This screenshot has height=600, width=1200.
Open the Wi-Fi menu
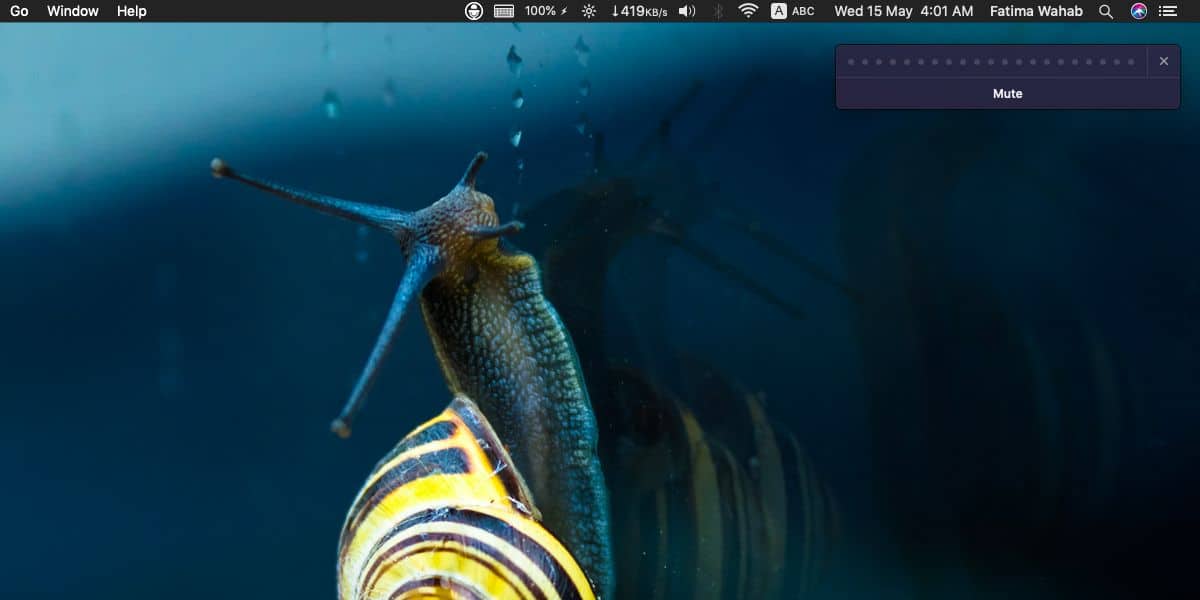tap(748, 11)
